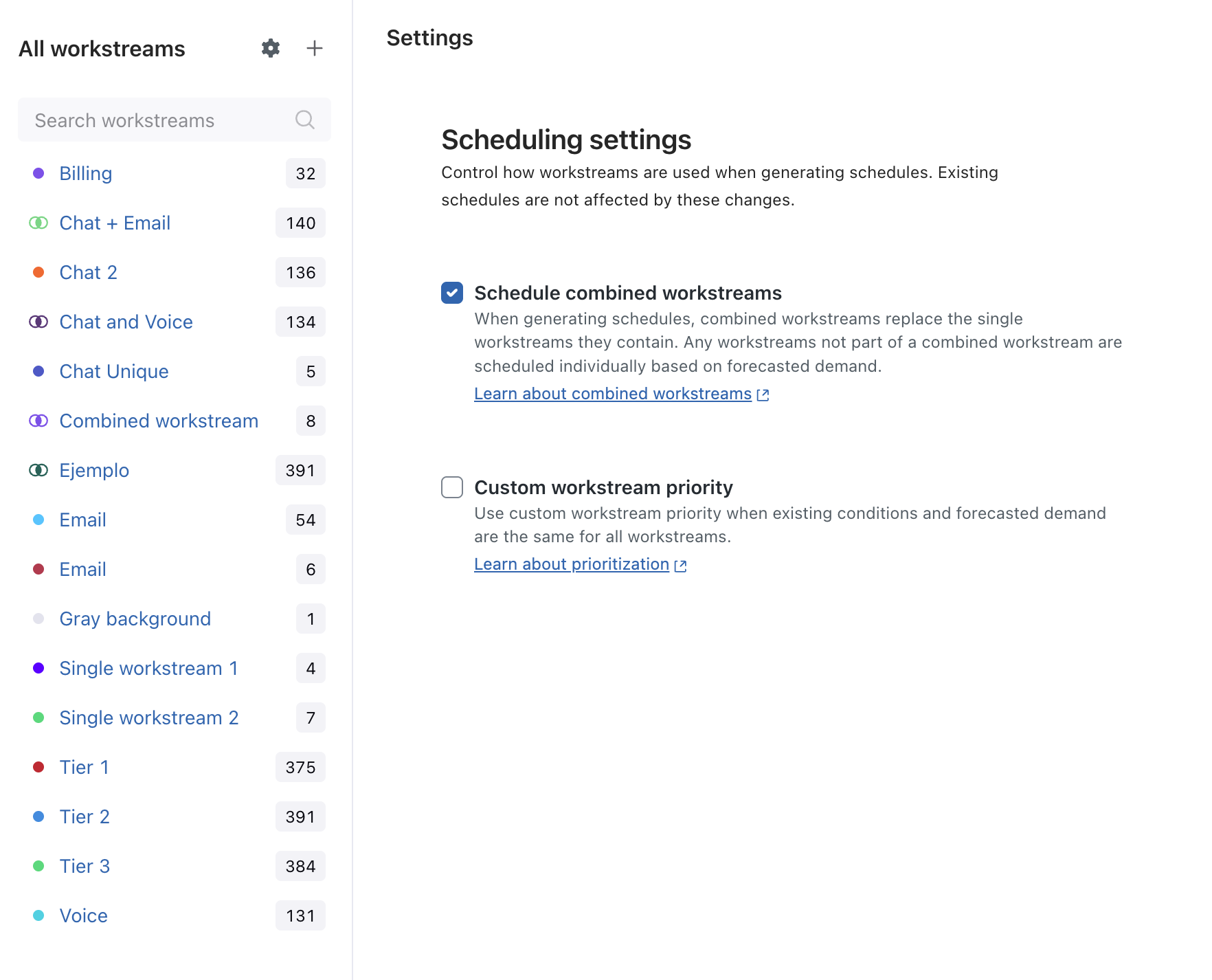Open the Chat Unique workstream
1212x980 pixels.
point(114,371)
